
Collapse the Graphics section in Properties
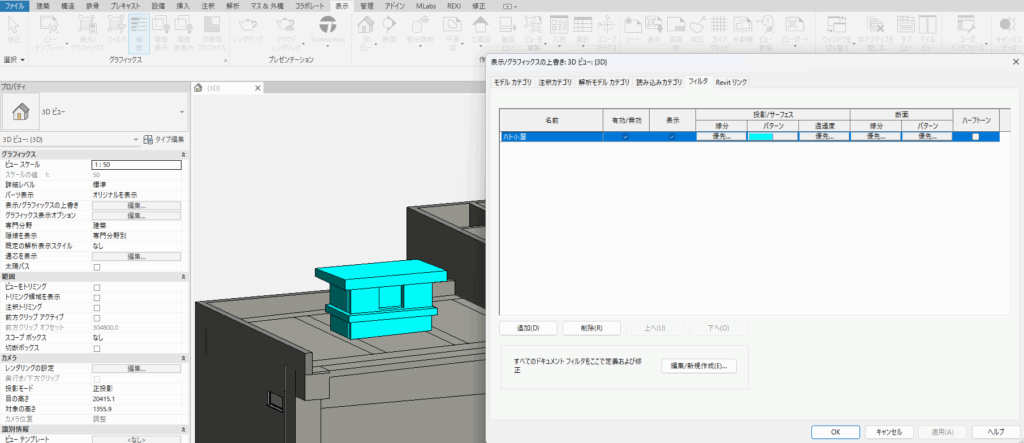(x=183, y=154)
